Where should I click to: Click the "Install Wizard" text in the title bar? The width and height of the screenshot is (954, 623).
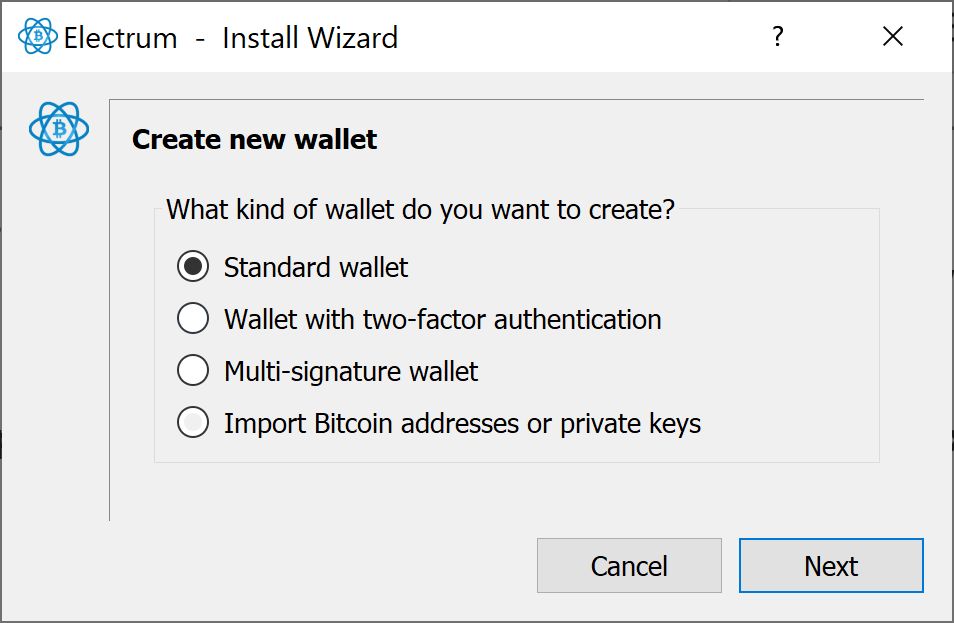(x=310, y=38)
